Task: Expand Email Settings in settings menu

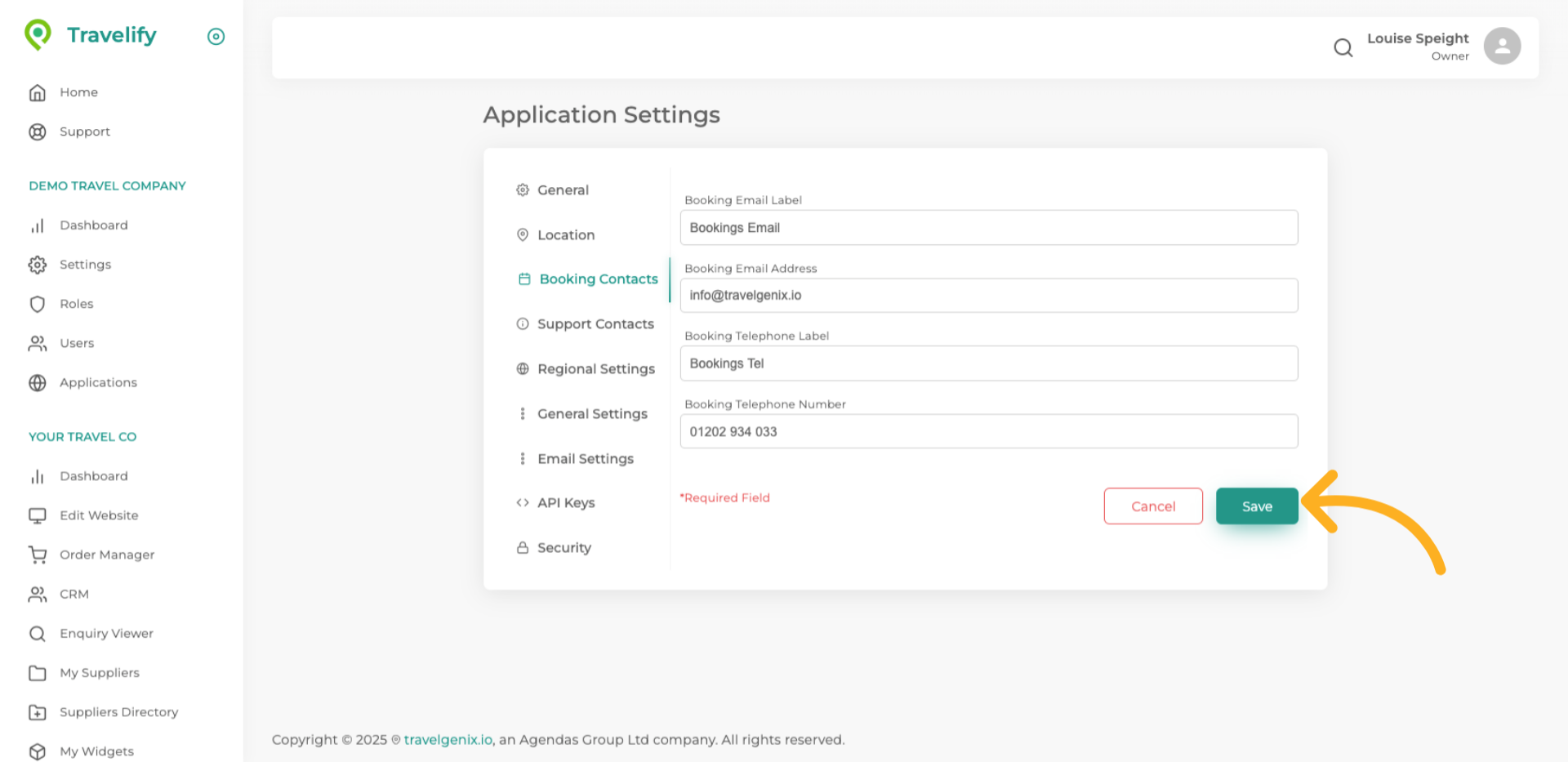Action: tap(585, 459)
